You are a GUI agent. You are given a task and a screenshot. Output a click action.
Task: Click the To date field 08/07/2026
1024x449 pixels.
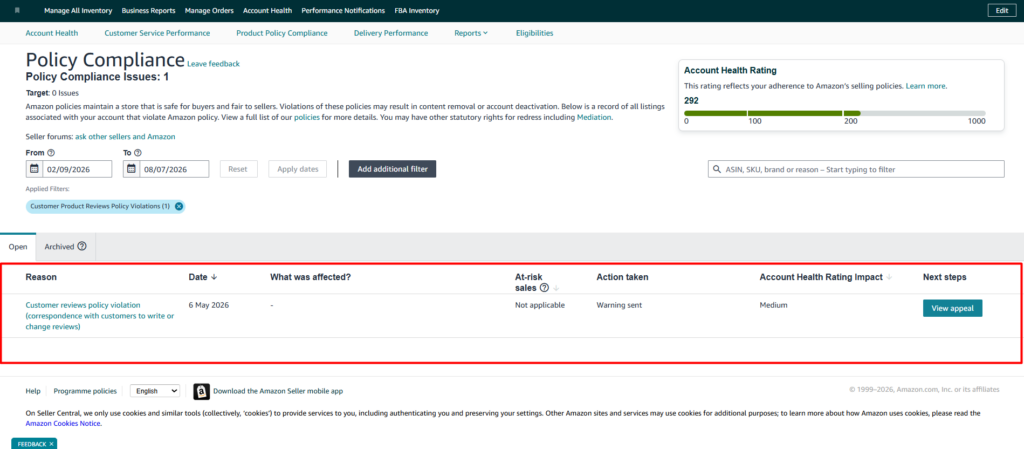point(165,169)
